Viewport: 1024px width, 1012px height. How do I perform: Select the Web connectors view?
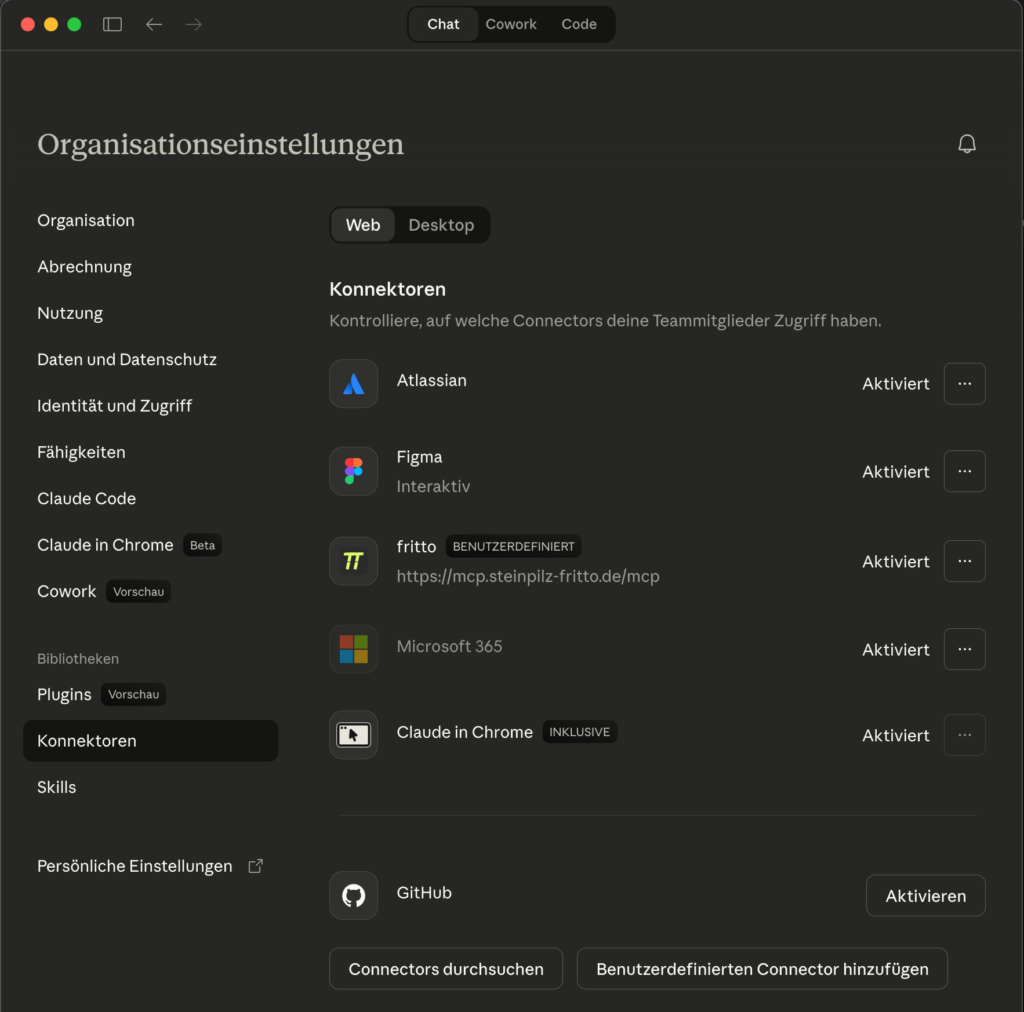click(x=362, y=225)
